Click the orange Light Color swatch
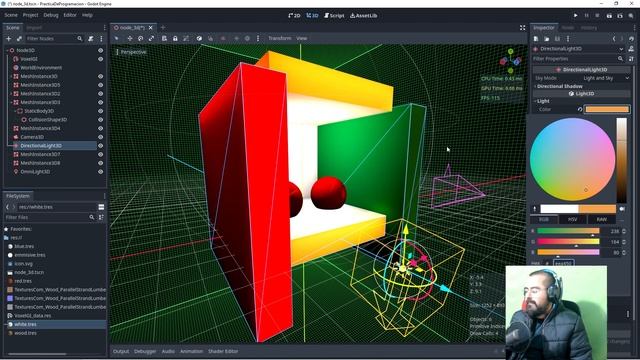Image resolution: width=640 pixels, height=360 pixels. [607, 109]
